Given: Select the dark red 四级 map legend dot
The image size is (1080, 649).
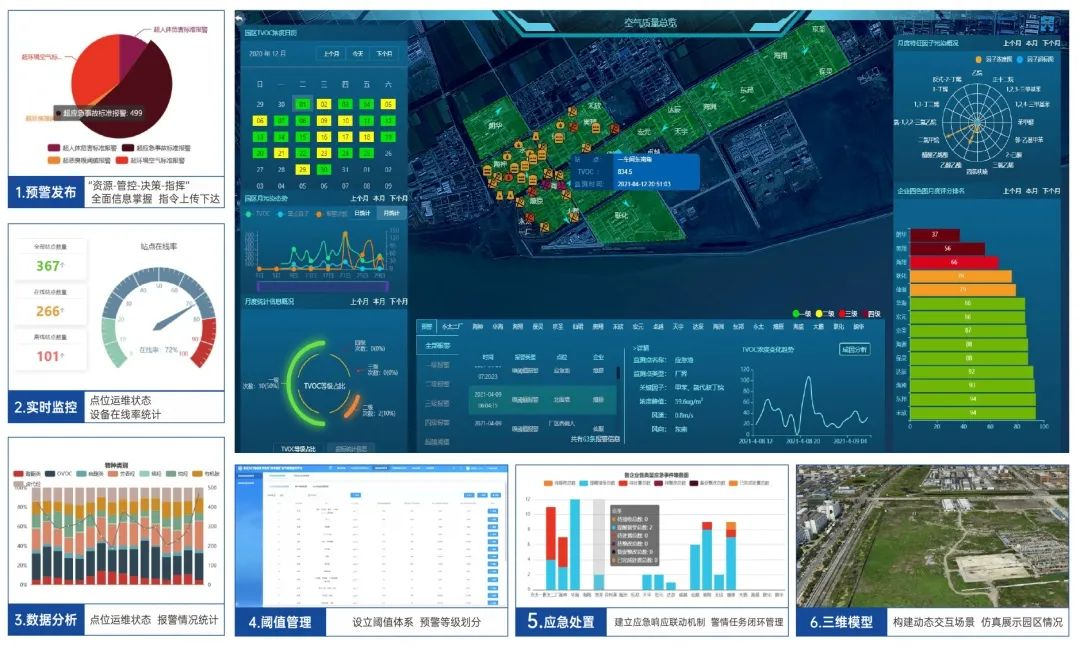Looking at the screenshot, I should (864, 313).
